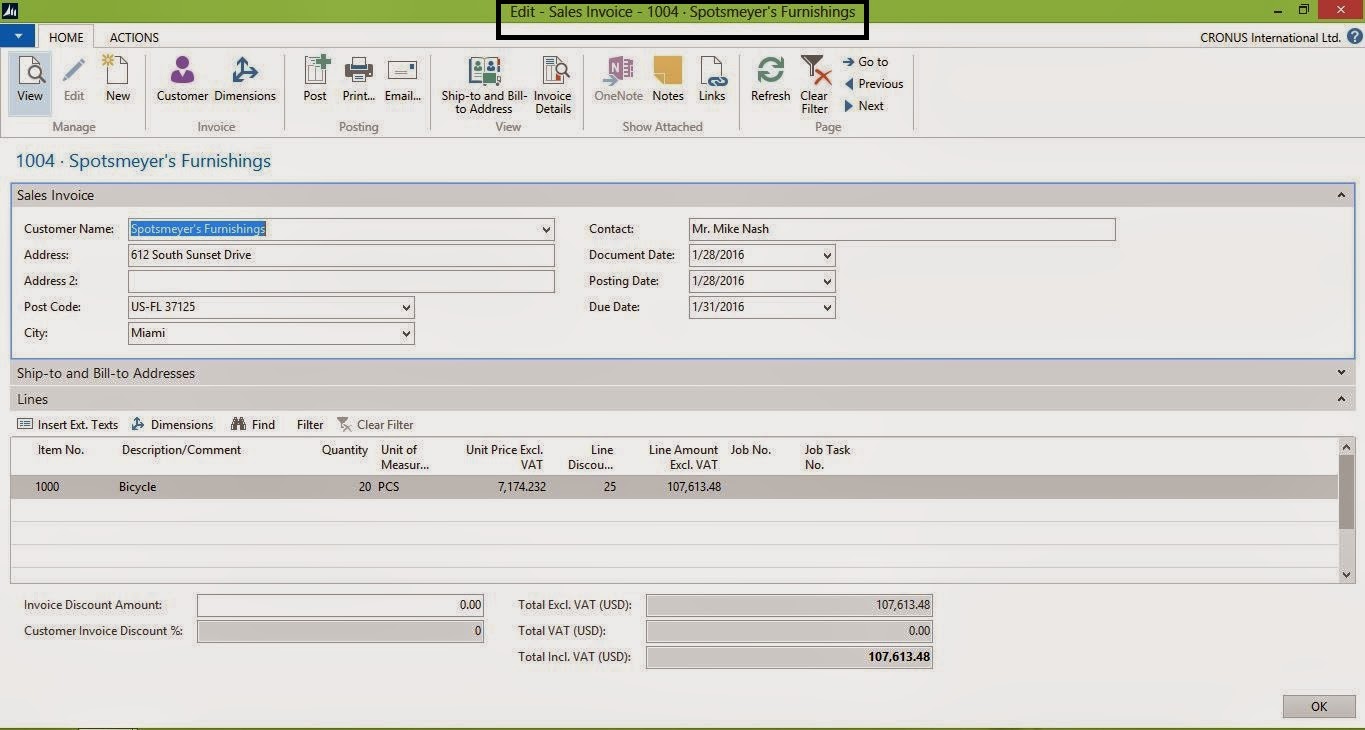Click the Print icon
Viewport: 1365px width, 730px height.
359,80
